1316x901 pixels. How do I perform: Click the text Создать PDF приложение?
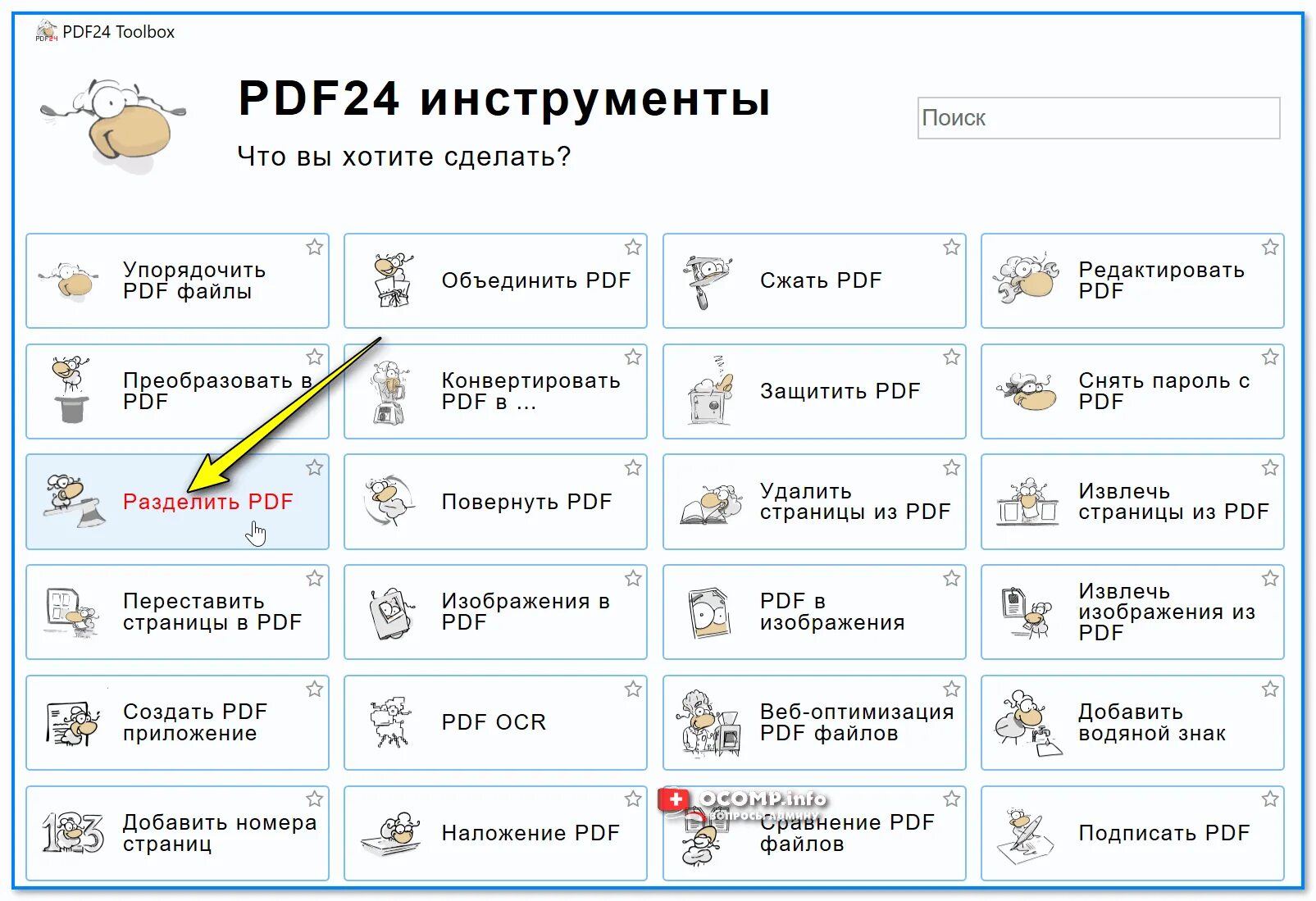[195, 722]
